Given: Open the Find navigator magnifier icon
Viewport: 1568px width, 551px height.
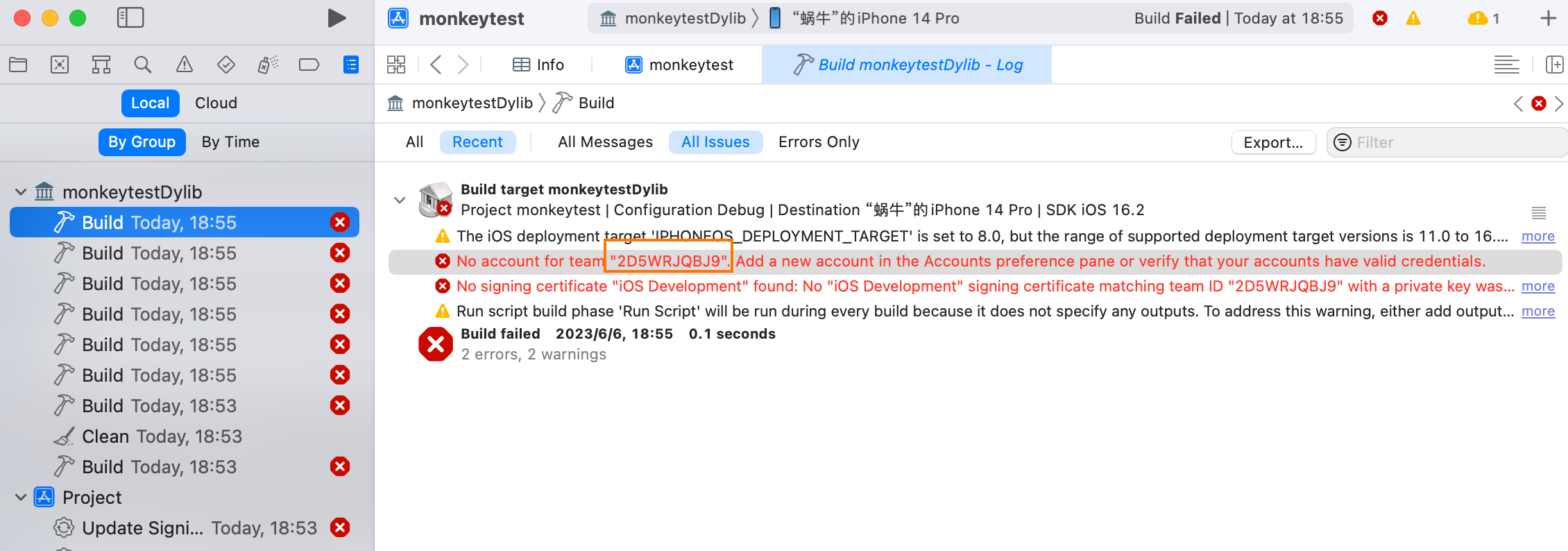Looking at the screenshot, I should pos(143,65).
